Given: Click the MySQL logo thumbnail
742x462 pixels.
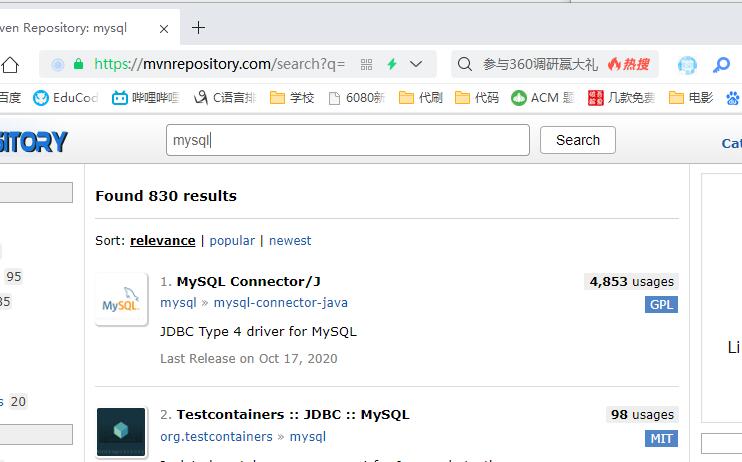Looking at the screenshot, I should [x=121, y=300].
